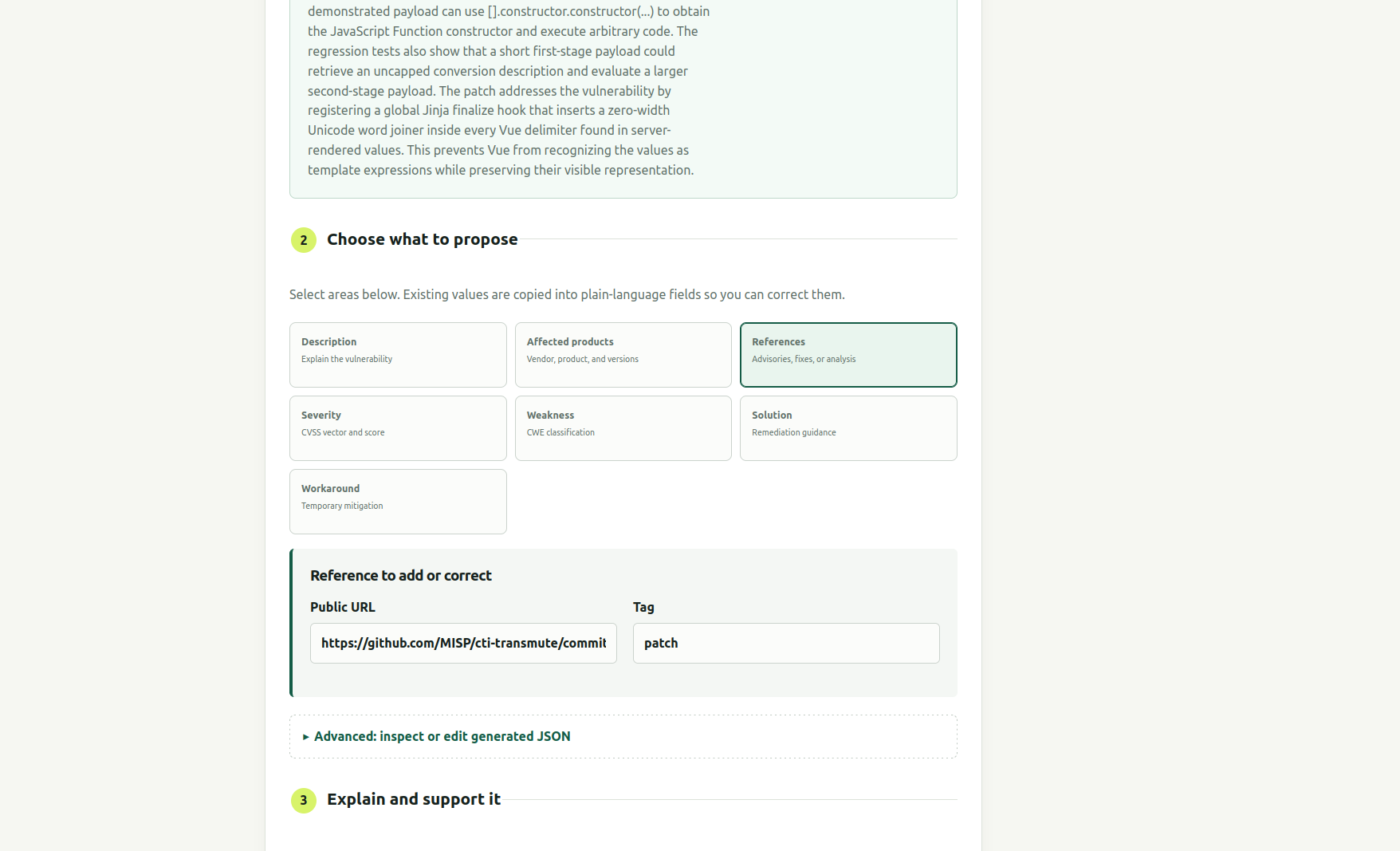Select the Affected products card
The width and height of the screenshot is (1400, 851).
[623, 355]
